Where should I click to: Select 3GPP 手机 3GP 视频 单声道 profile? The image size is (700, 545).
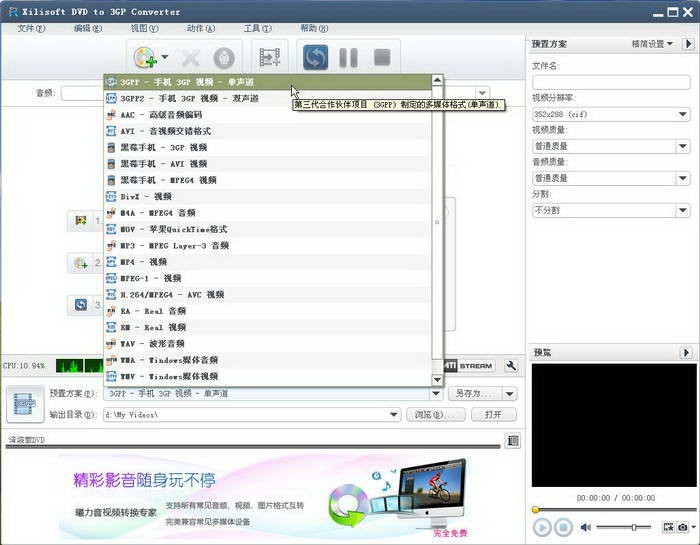(x=268, y=82)
